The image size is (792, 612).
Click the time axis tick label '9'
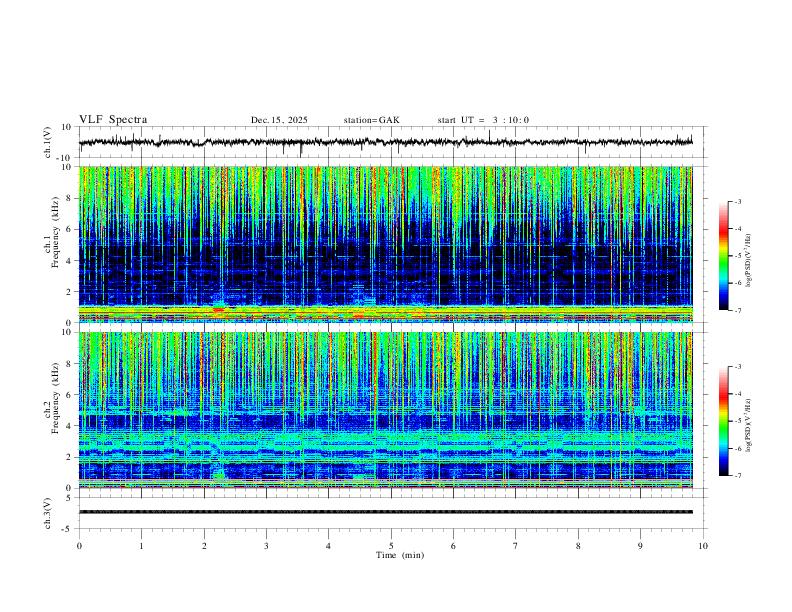pyautogui.click(x=640, y=546)
